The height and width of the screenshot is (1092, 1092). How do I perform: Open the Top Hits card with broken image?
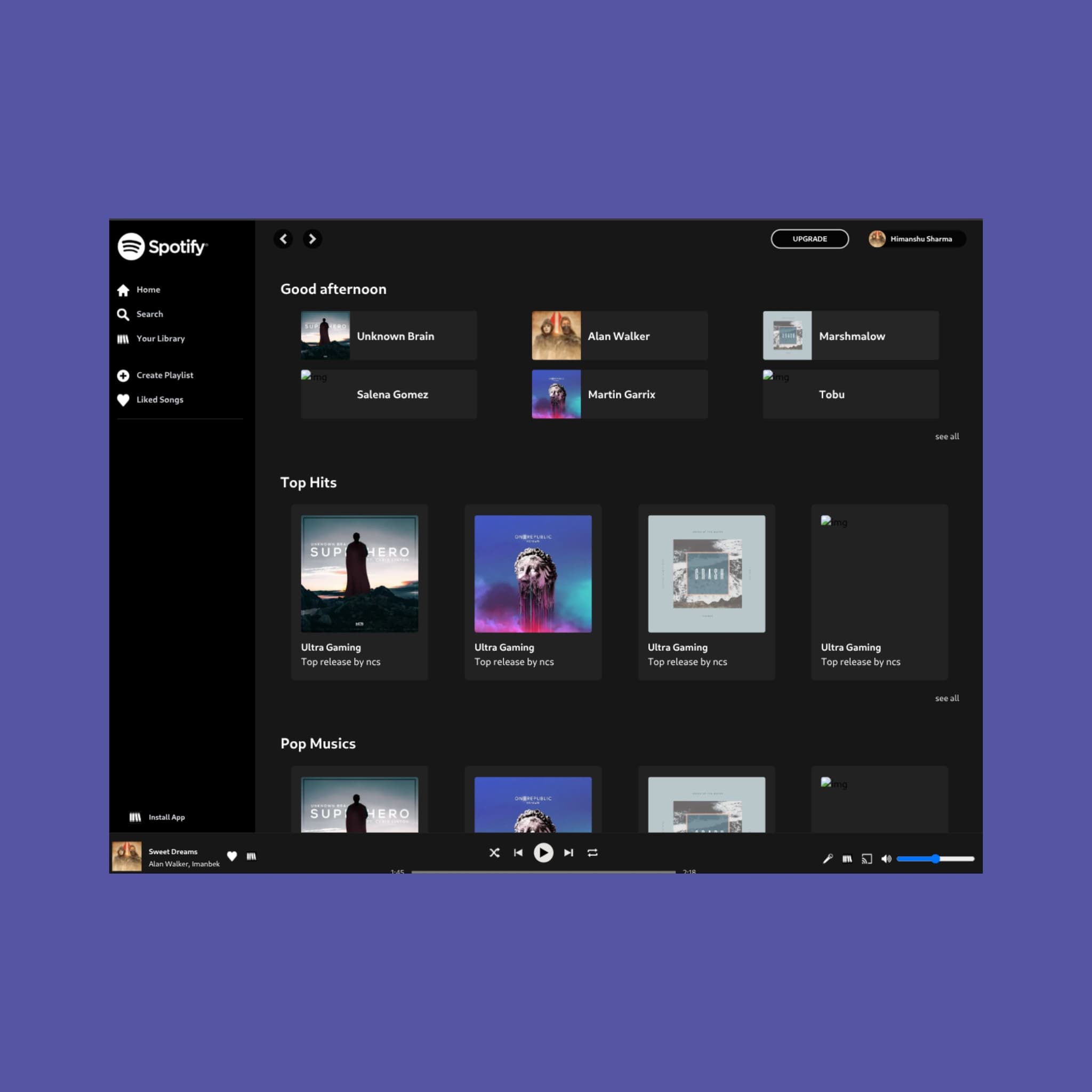point(879,592)
